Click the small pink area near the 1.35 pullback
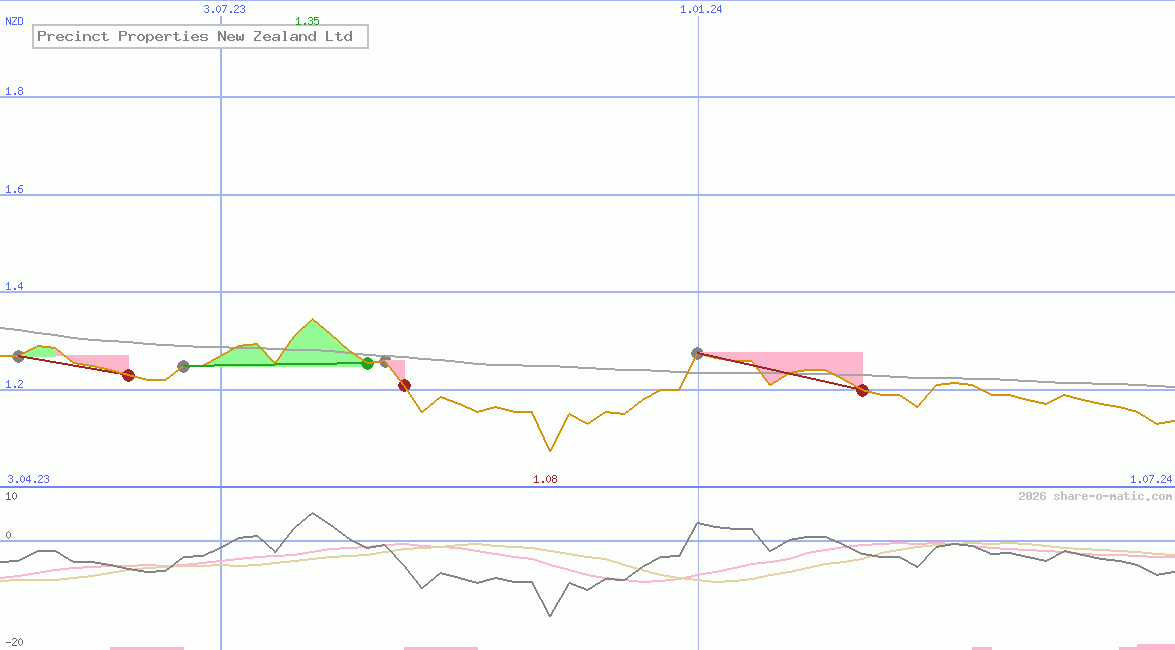The height and width of the screenshot is (650, 1175). click(397, 367)
